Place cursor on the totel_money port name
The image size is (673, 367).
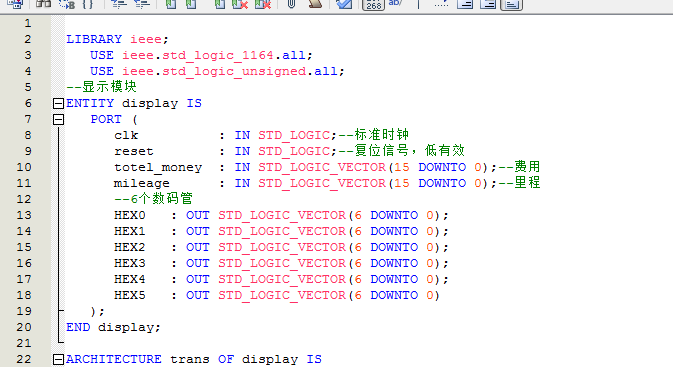[x=158, y=167]
